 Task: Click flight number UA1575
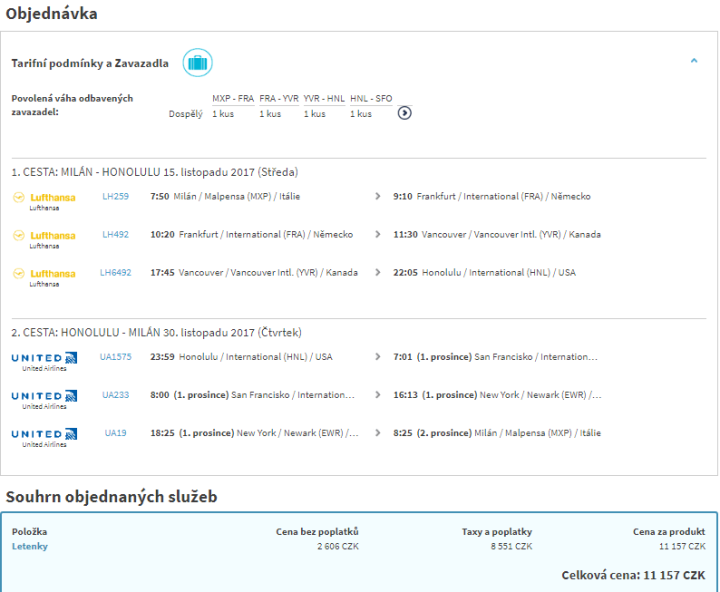click(x=115, y=357)
